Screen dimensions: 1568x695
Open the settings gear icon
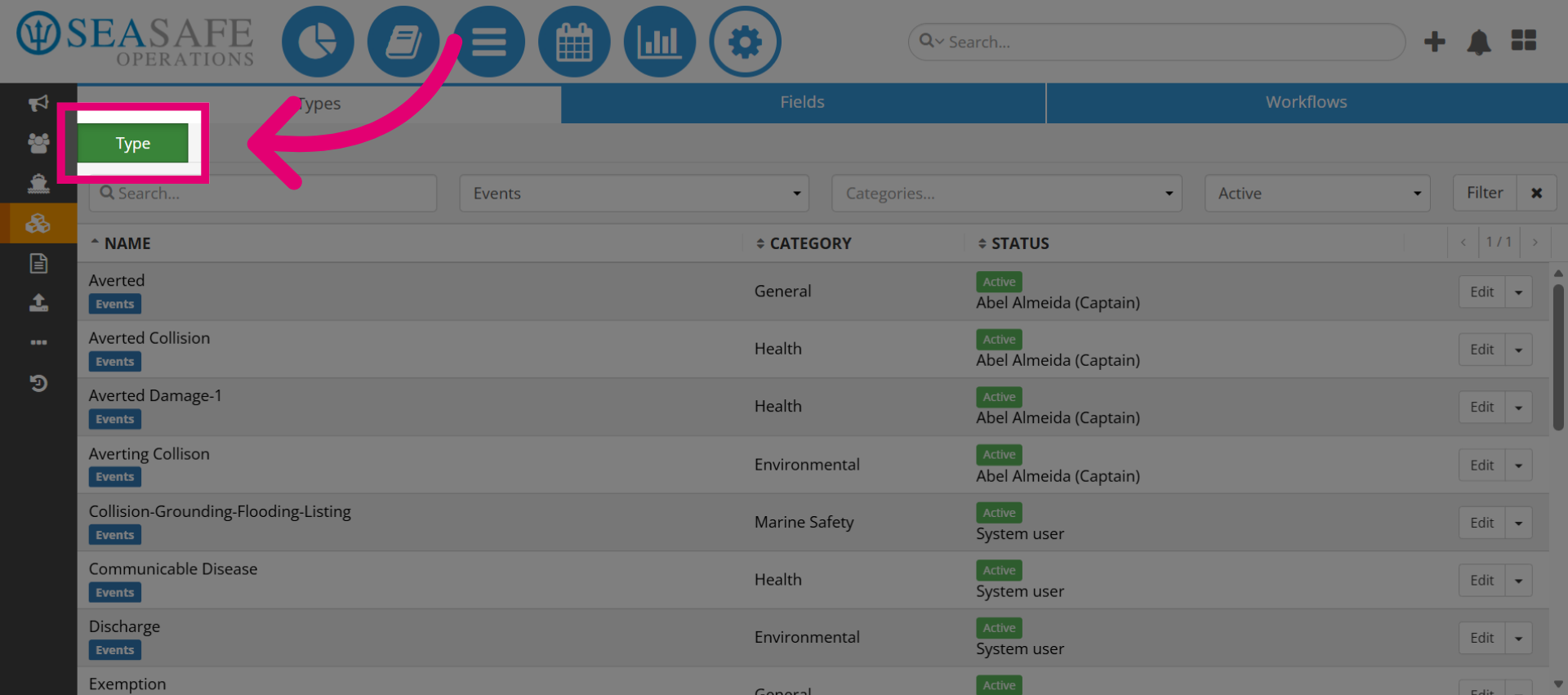(x=745, y=42)
